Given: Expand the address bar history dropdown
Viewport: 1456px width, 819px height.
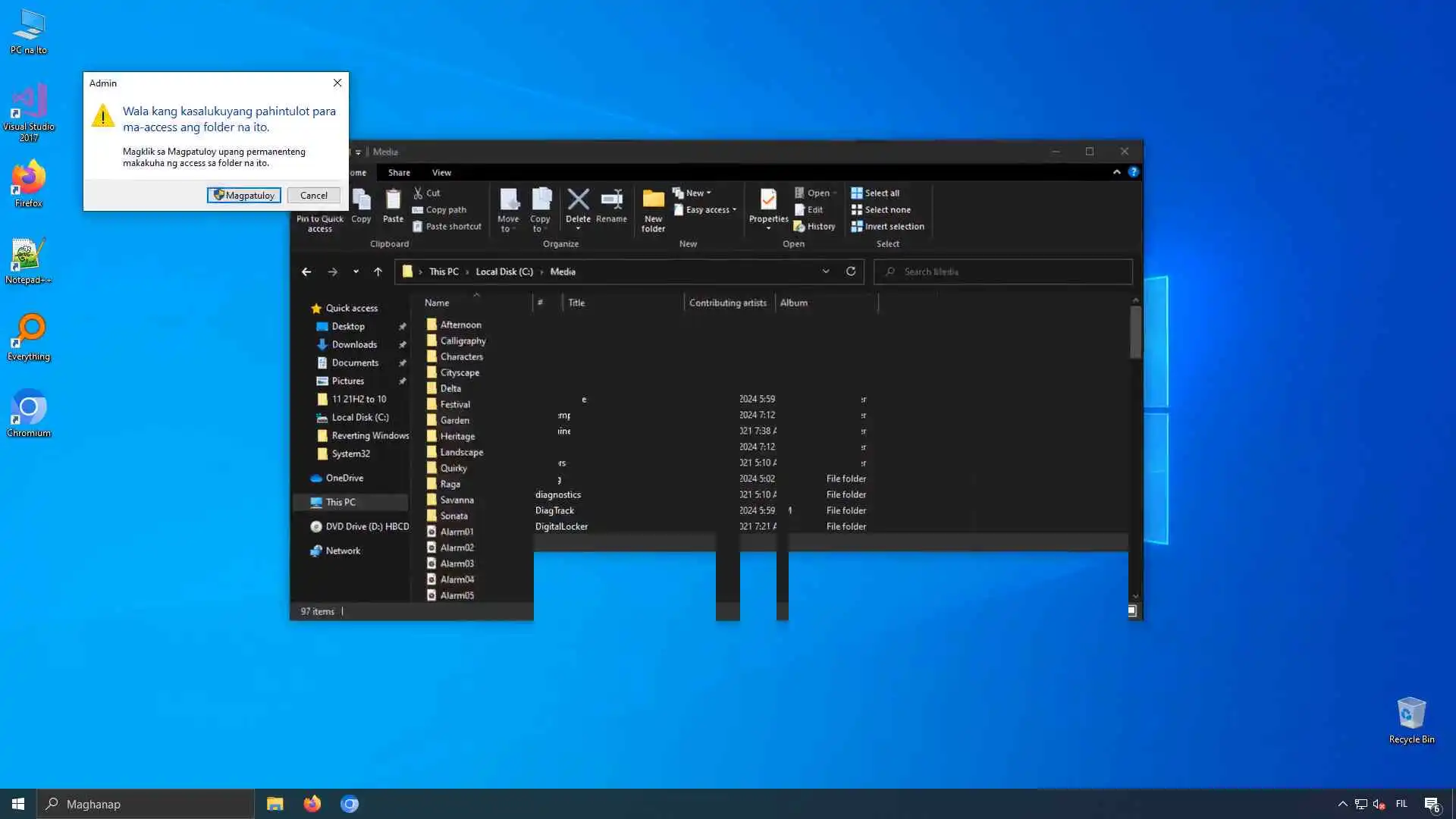Looking at the screenshot, I should click(x=826, y=271).
